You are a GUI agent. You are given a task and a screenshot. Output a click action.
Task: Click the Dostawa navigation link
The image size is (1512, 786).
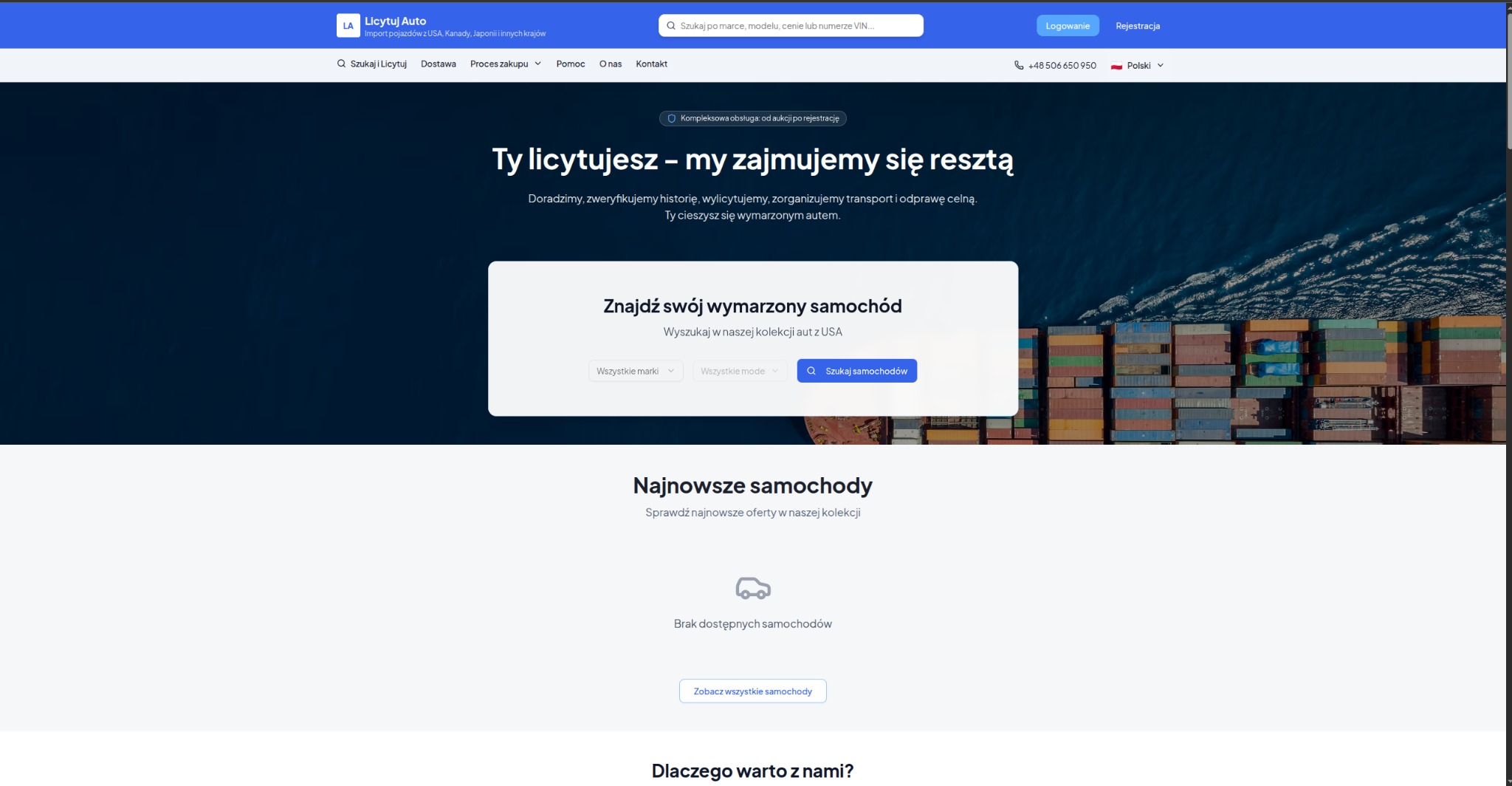click(439, 64)
